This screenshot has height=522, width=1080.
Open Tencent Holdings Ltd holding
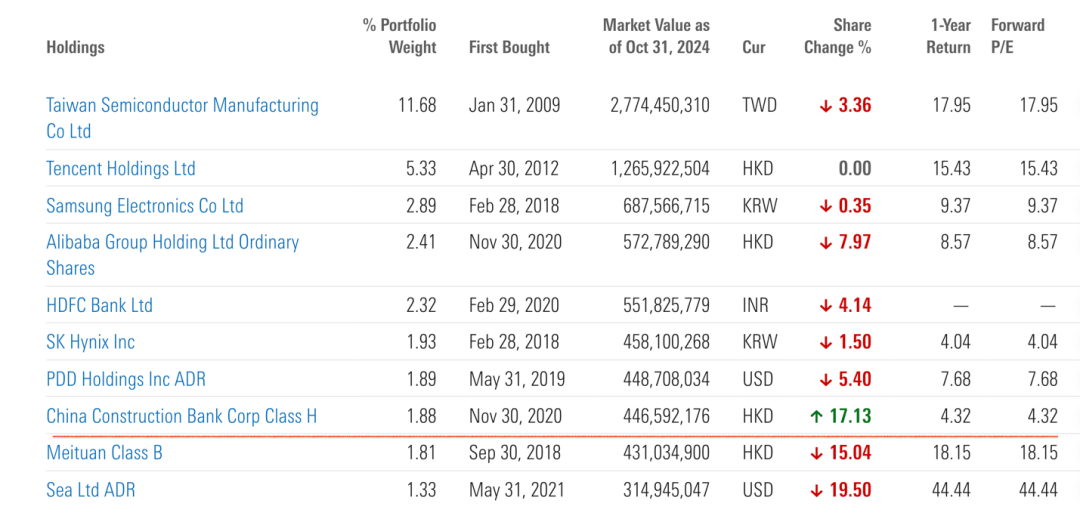pyautogui.click(x=121, y=168)
